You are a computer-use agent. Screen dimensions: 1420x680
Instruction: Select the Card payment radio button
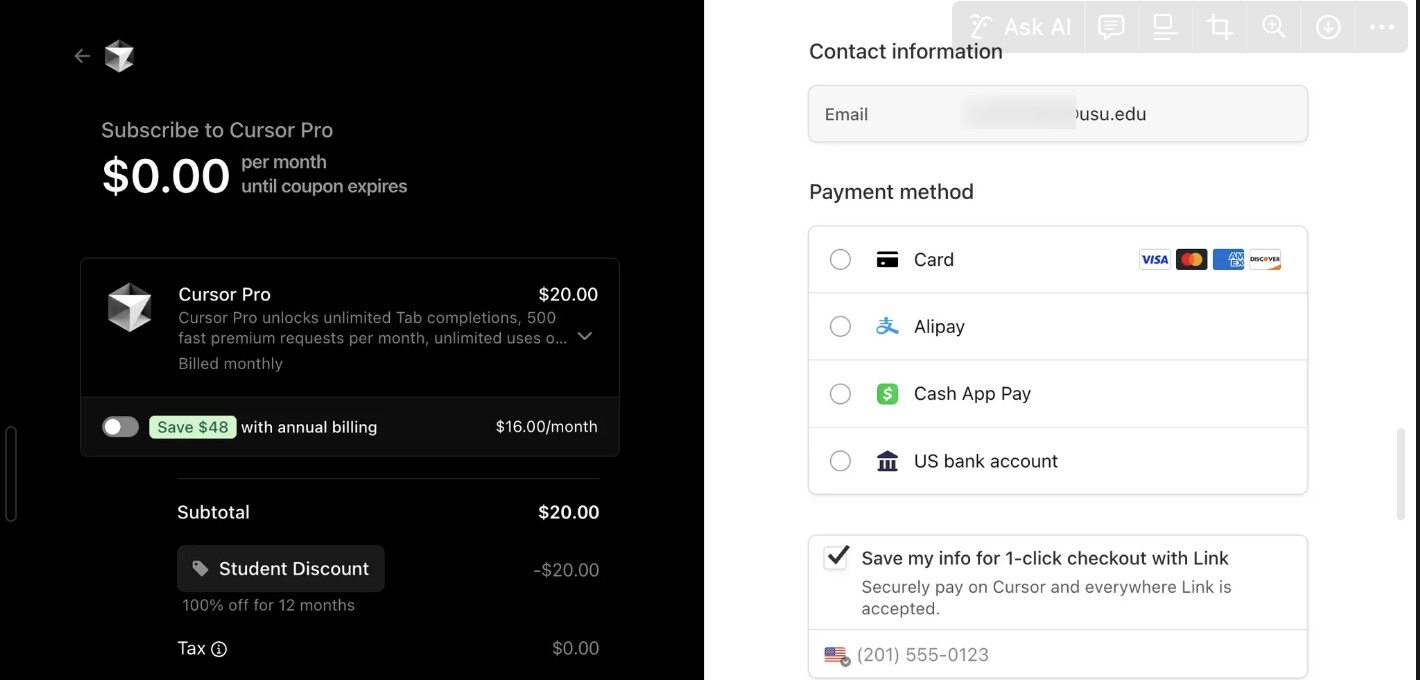click(840, 260)
